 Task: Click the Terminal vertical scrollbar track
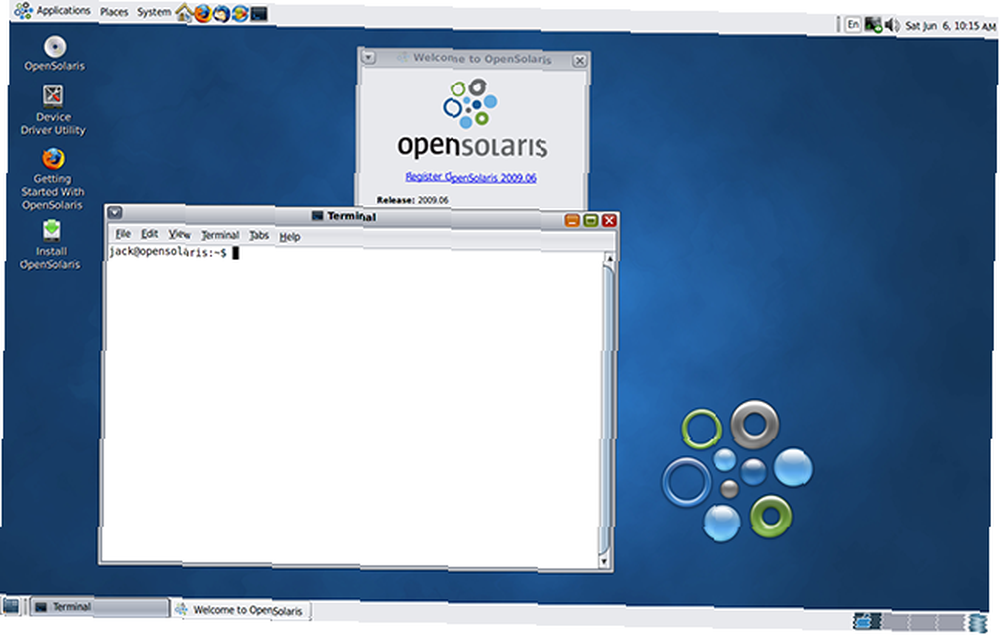(x=607, y=409)
